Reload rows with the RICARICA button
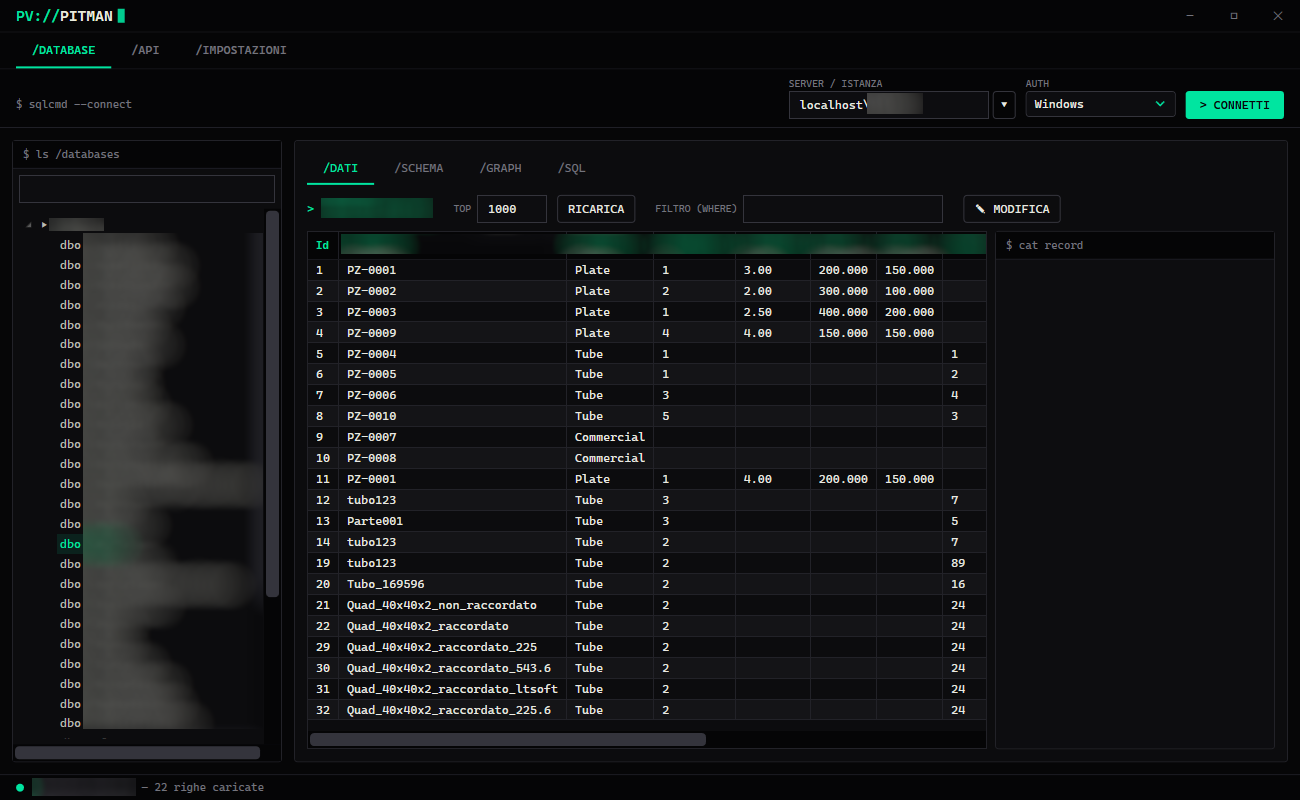This screenshot has width=1300, height=800. 596,209
